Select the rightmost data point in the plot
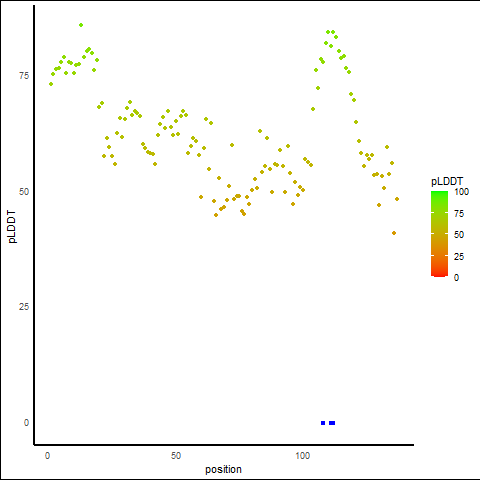The width and height of the screenshot is (480, 480). 397,199
